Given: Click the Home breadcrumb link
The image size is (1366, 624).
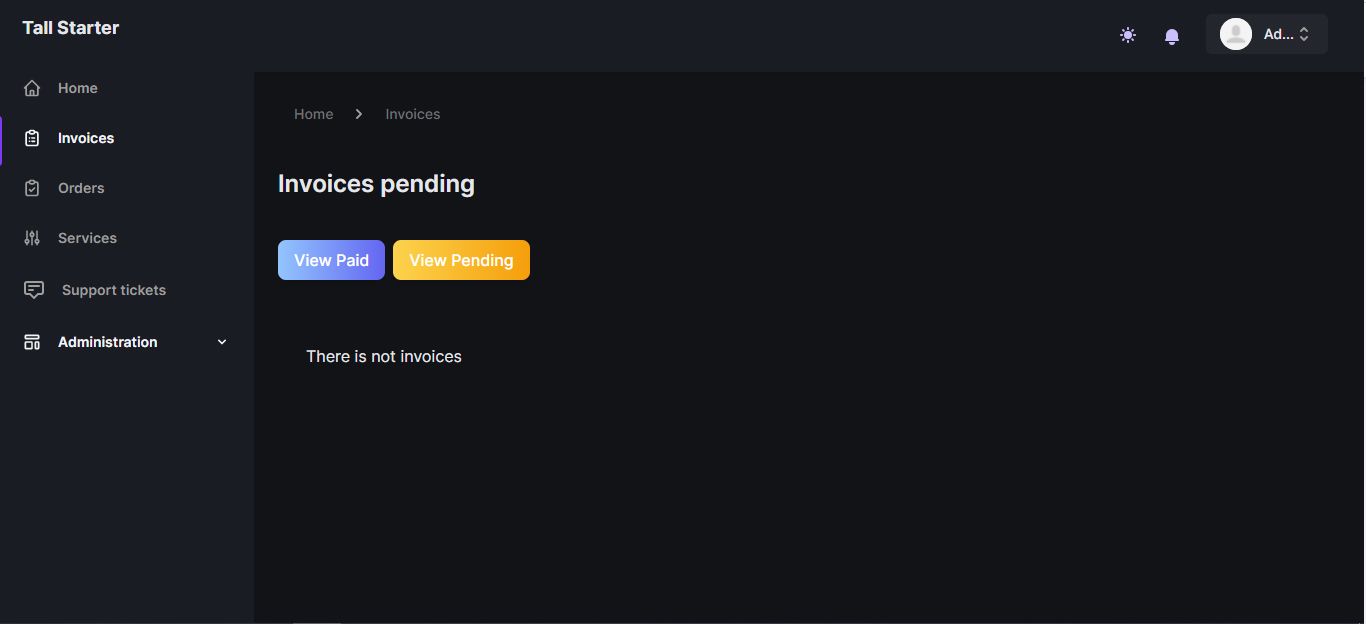Looking at the screenshot, I should 313,114.
